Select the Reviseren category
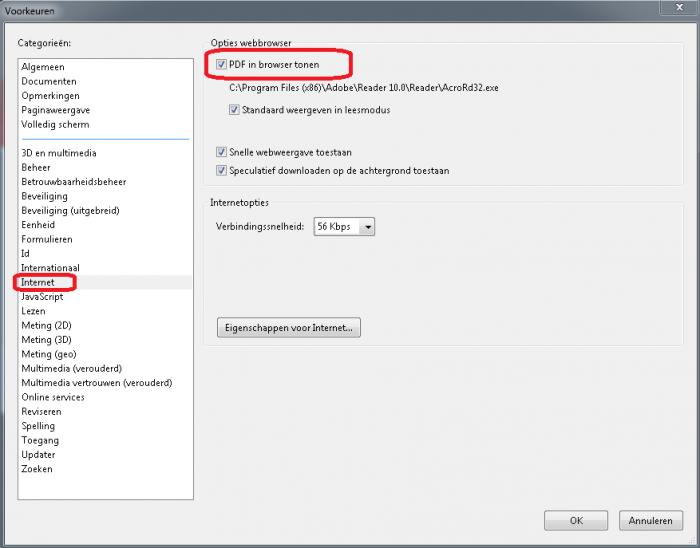Screen dimensions: 700x548 (42, 411)
